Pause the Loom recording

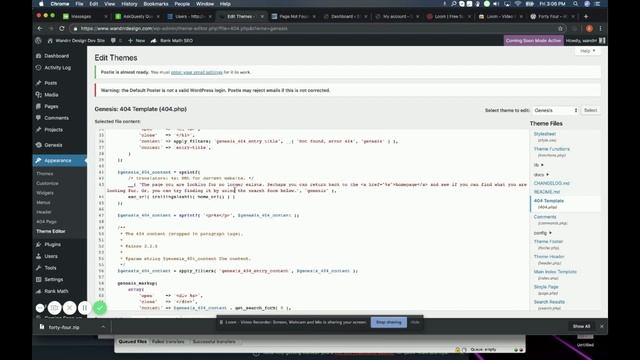pos(84,308)
